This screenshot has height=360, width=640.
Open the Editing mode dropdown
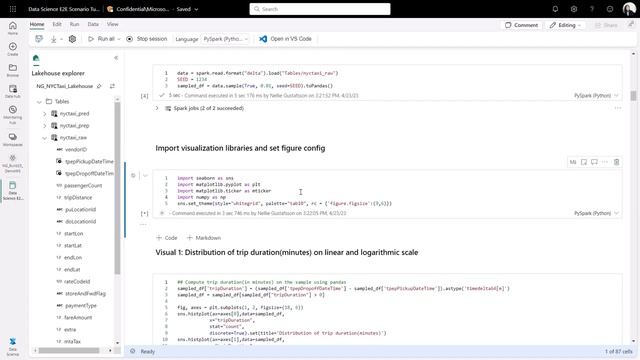tap(565, 25)
